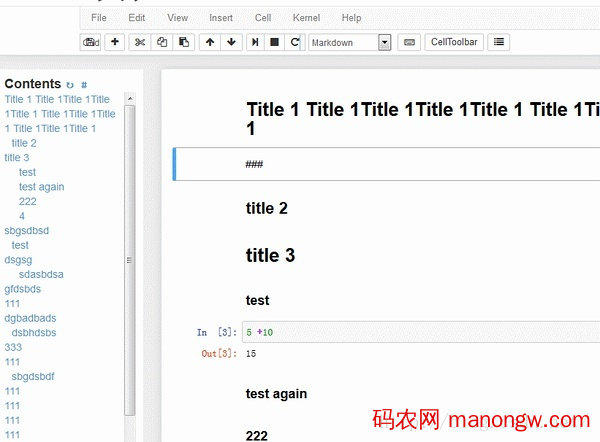Screen dimensions: 600x442
Task: Toggle the table of contents list icon
Action: (x=499, y=42)
